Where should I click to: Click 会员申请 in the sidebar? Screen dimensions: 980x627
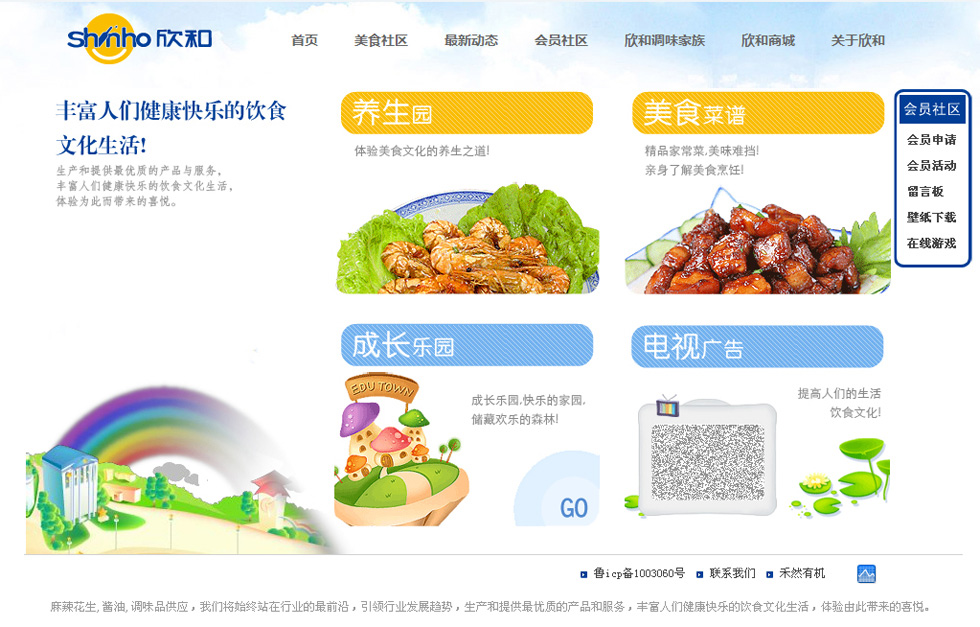click(x=931, y=139)
